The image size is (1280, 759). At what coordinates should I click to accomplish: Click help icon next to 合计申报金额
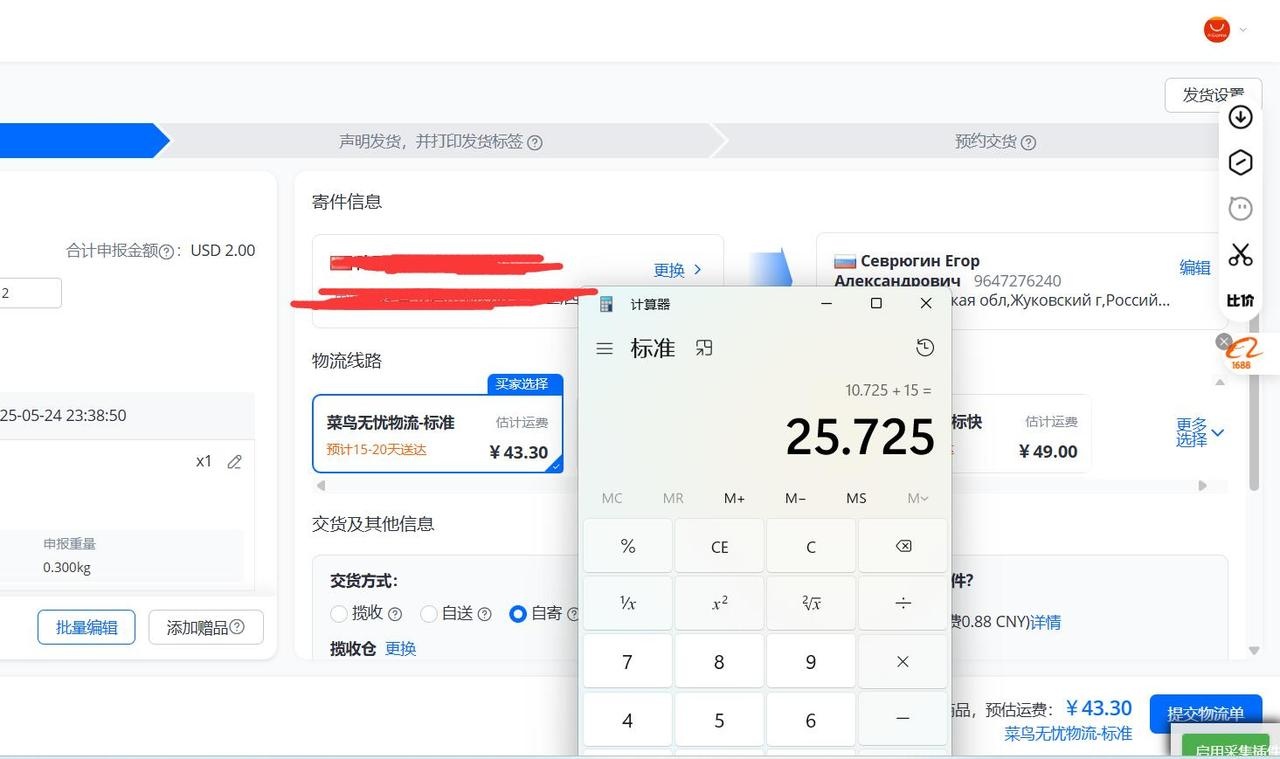(x=166, y=251)
